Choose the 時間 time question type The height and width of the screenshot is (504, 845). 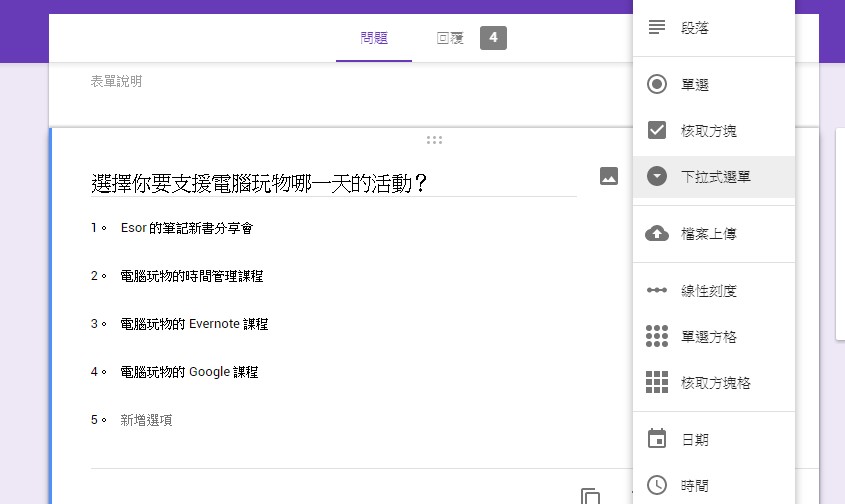point(714,486)
